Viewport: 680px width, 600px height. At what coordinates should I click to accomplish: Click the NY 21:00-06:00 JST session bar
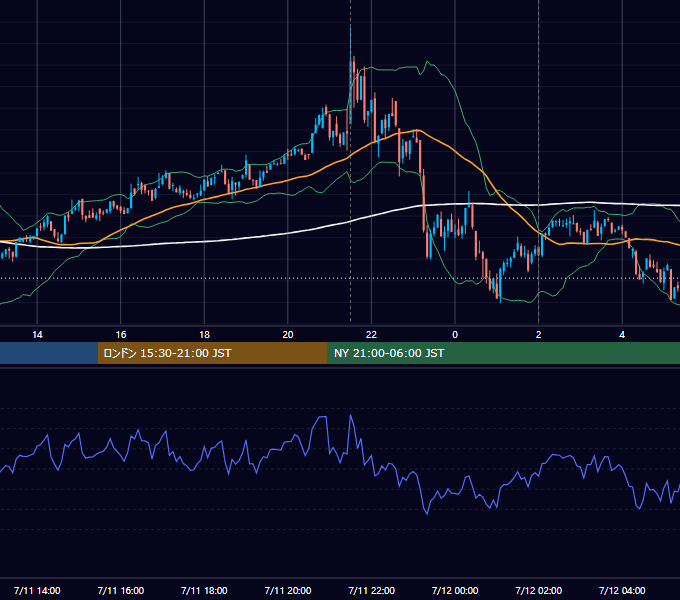(x=503, y=353)
